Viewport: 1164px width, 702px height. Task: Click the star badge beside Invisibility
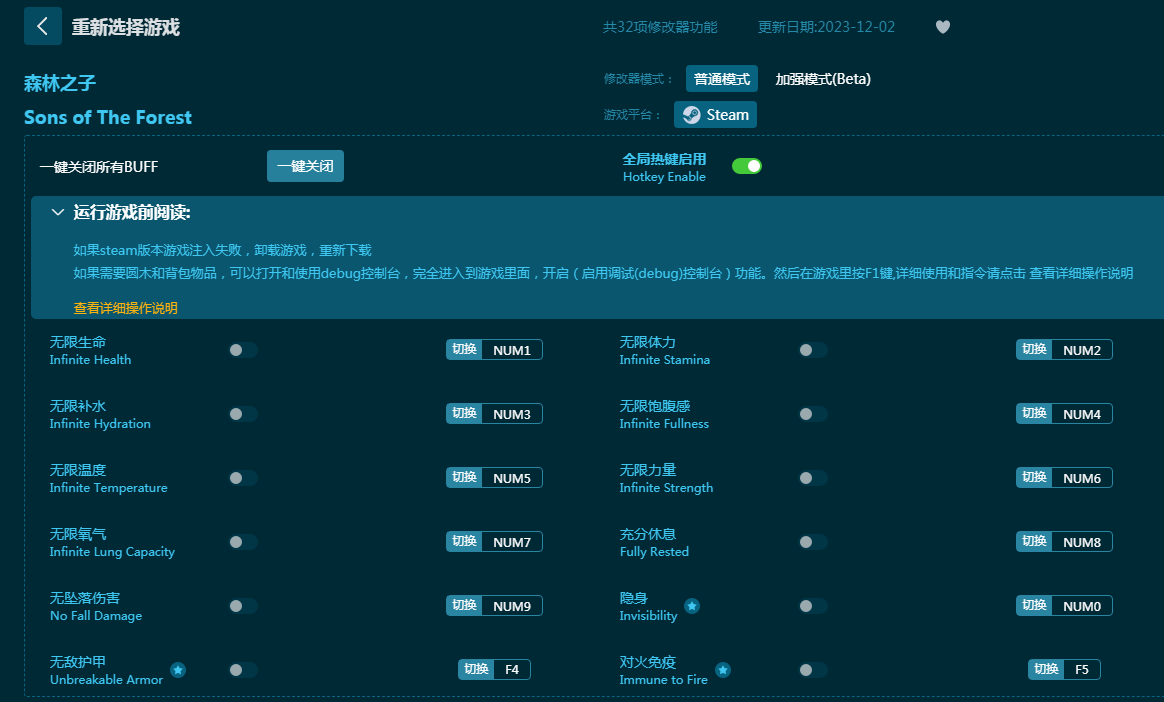(692, 606)
